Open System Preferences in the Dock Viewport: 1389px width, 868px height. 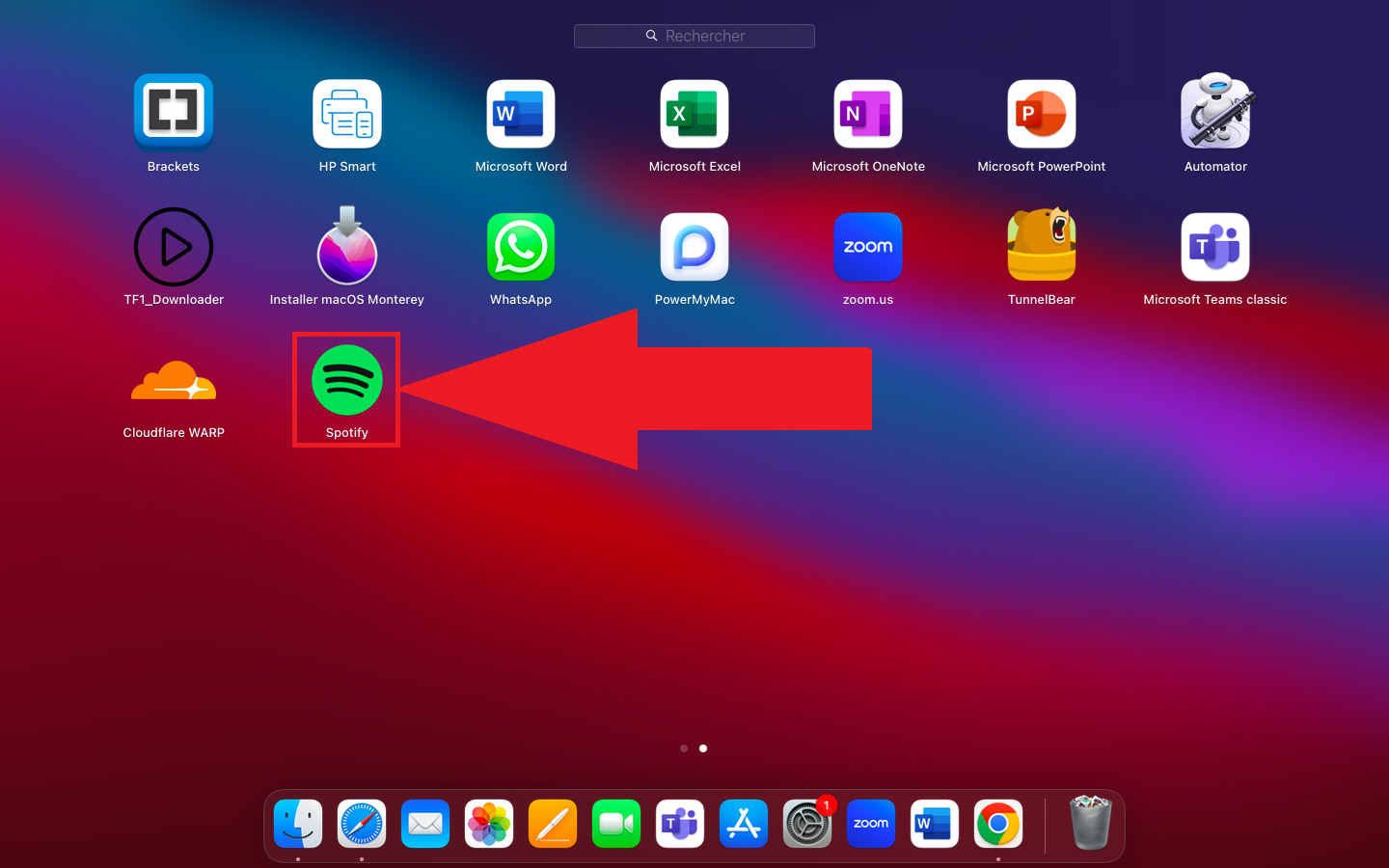coord(807,825)
